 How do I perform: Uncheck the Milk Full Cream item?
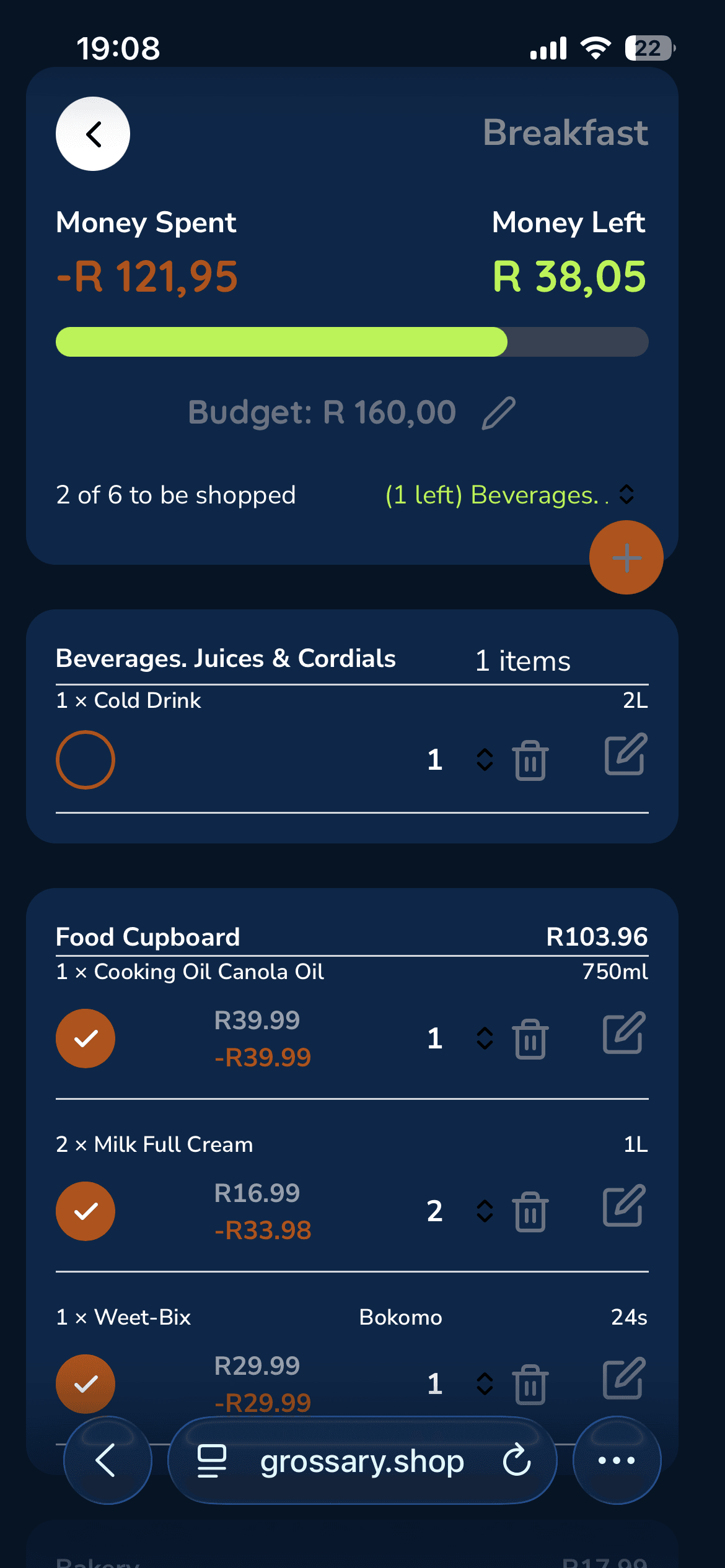pyautogui.click(x=86, y=1211)
